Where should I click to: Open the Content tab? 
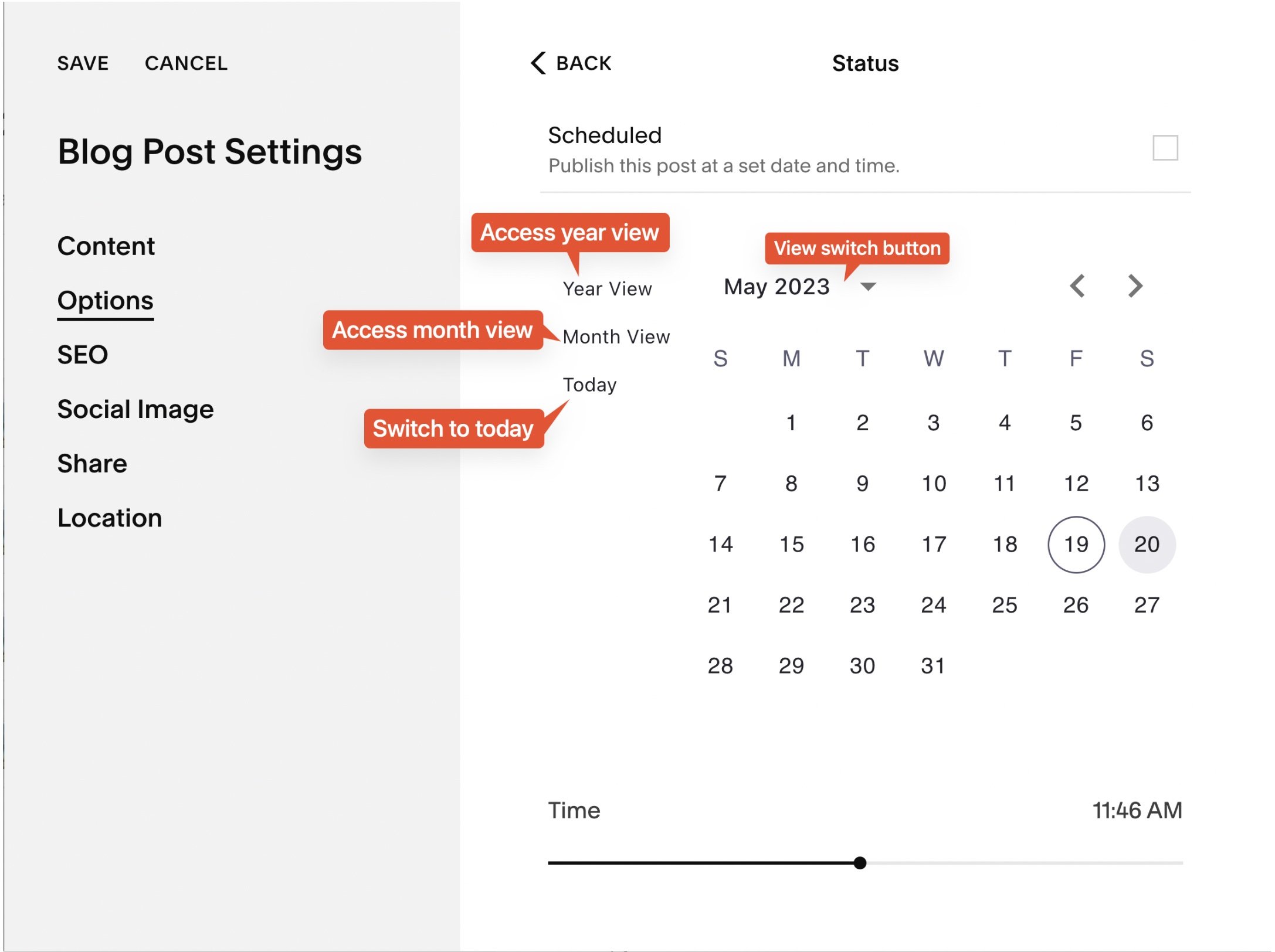[x=106, y=246]
